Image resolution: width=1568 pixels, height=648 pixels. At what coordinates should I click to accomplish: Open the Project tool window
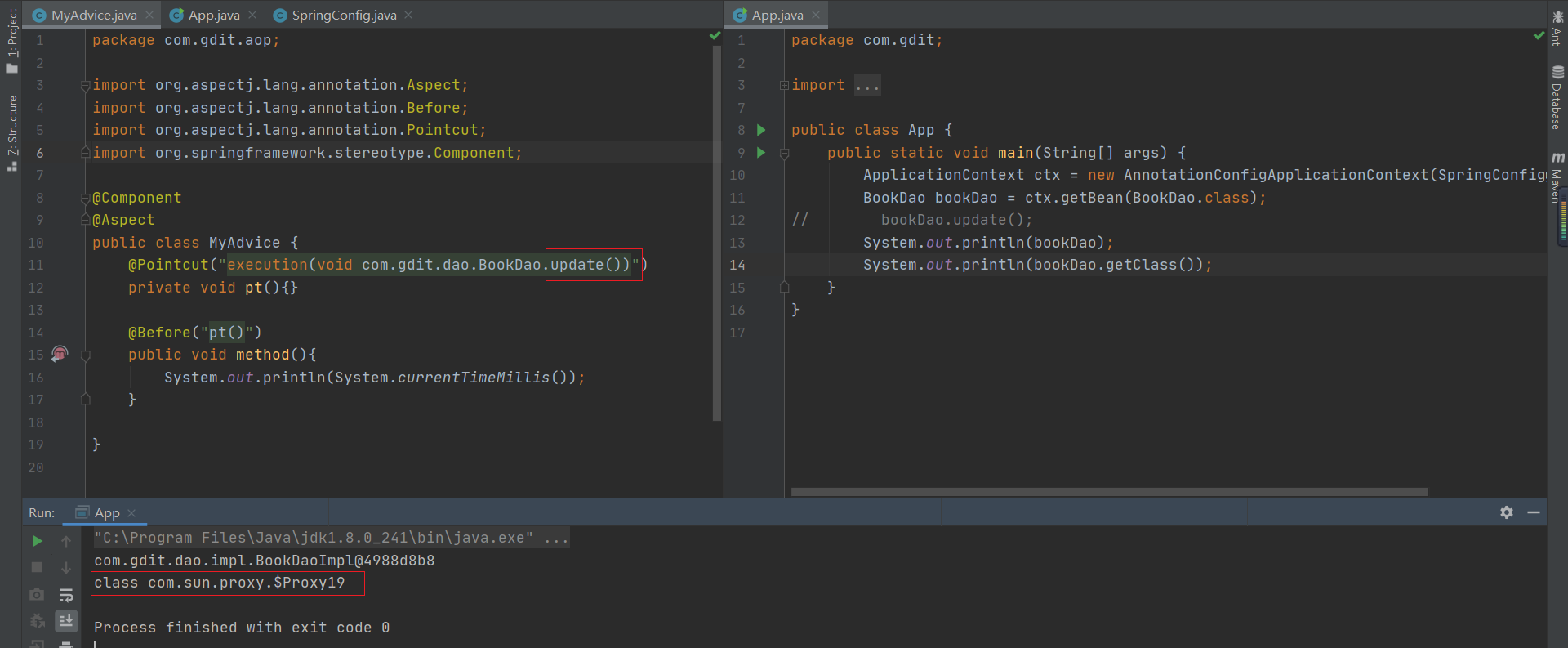tap(11, 41)
